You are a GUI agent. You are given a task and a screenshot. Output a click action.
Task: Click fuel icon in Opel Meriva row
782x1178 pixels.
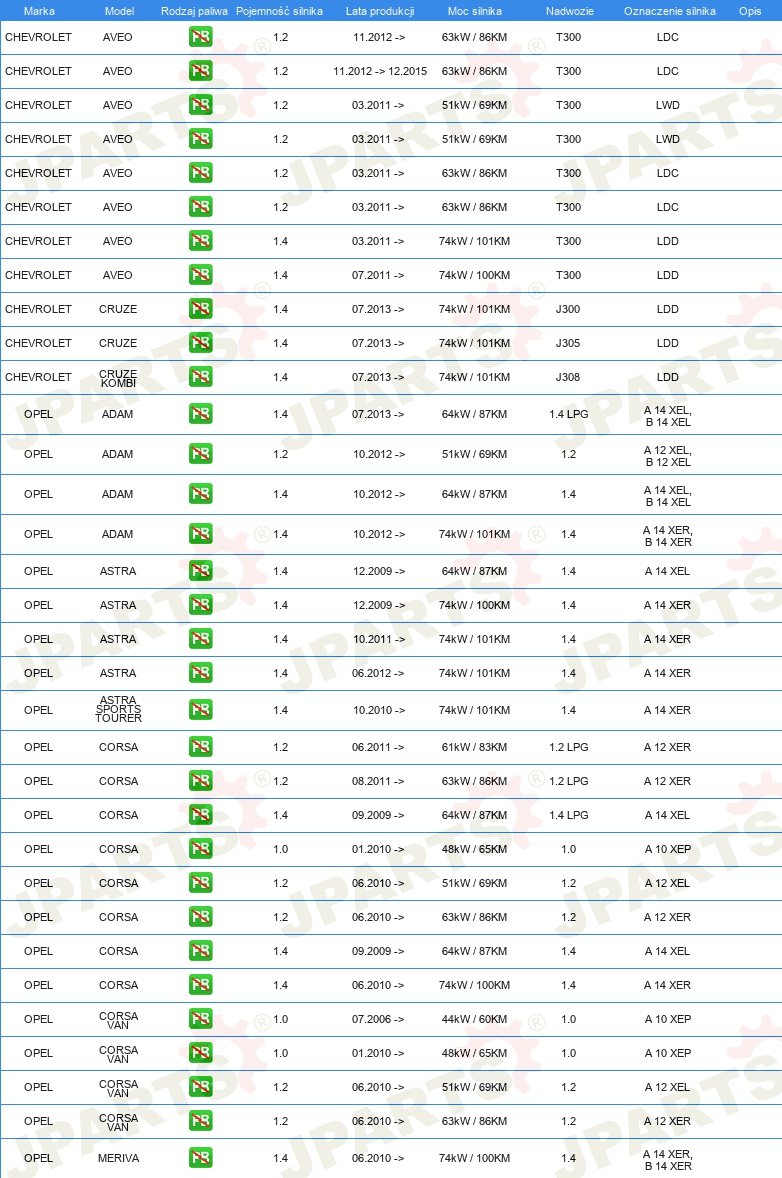(x=201, y=1158)
